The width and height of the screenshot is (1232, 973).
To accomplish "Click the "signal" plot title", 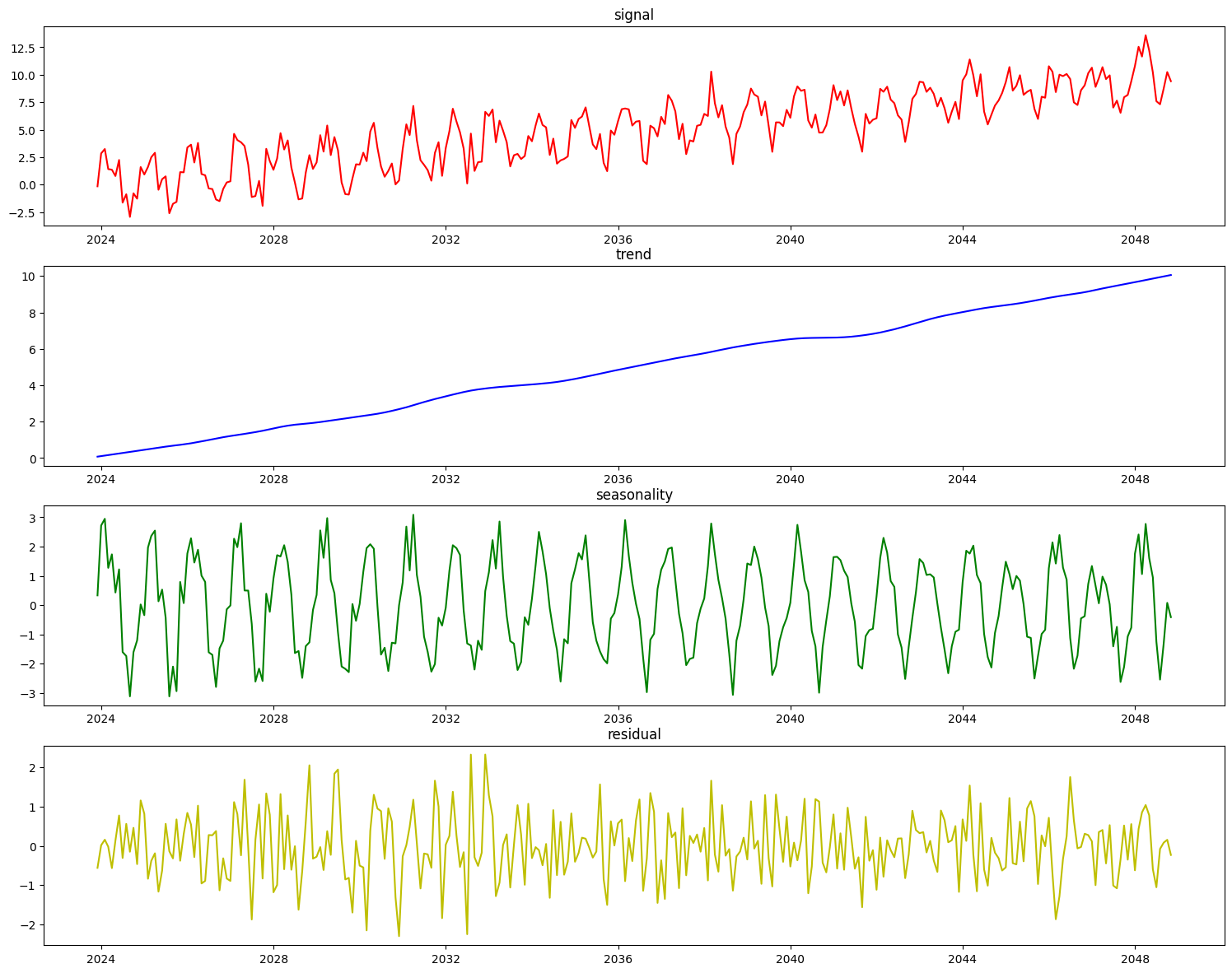I will 633,15.
